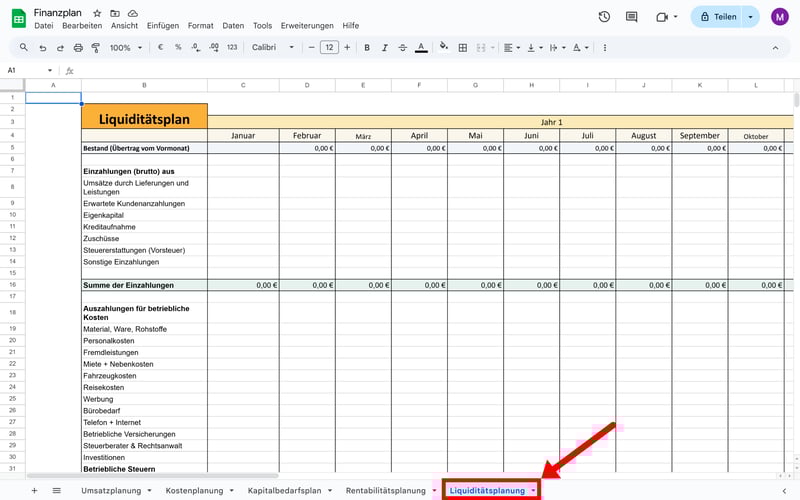Open version history clock icon

604,17
